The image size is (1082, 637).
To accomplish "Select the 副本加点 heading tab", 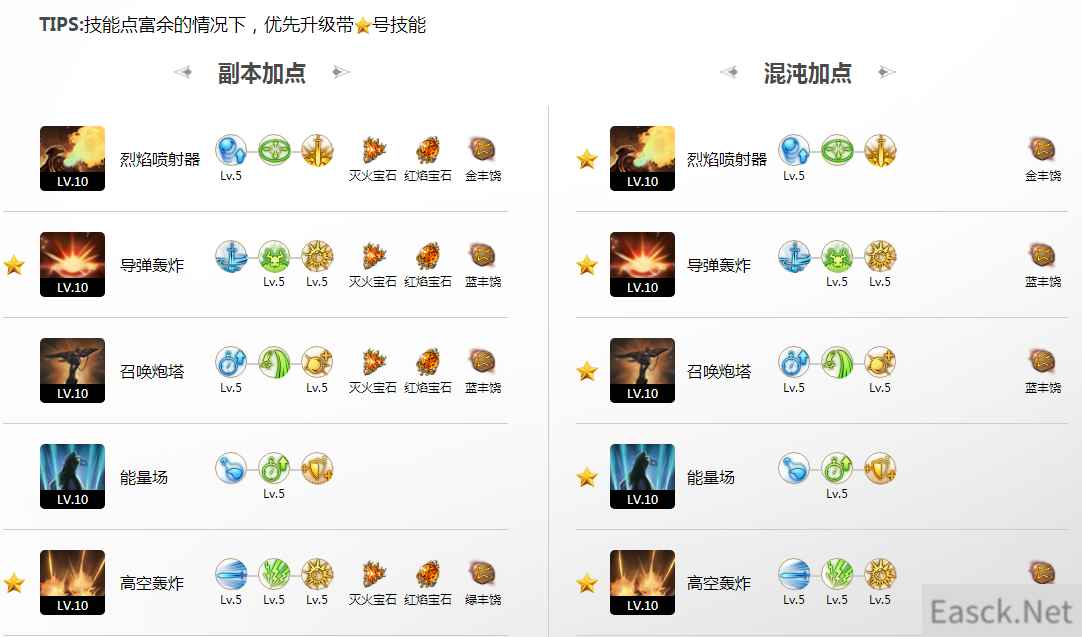I will [x=262, y=72].
